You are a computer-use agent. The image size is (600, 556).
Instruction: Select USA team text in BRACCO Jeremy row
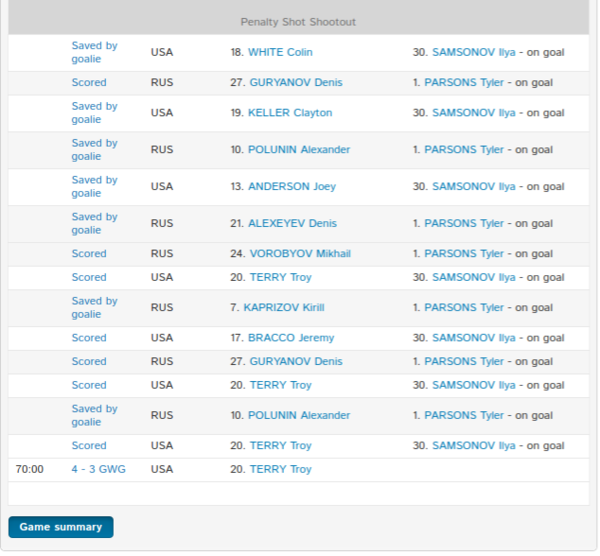[x=162, y=338]
